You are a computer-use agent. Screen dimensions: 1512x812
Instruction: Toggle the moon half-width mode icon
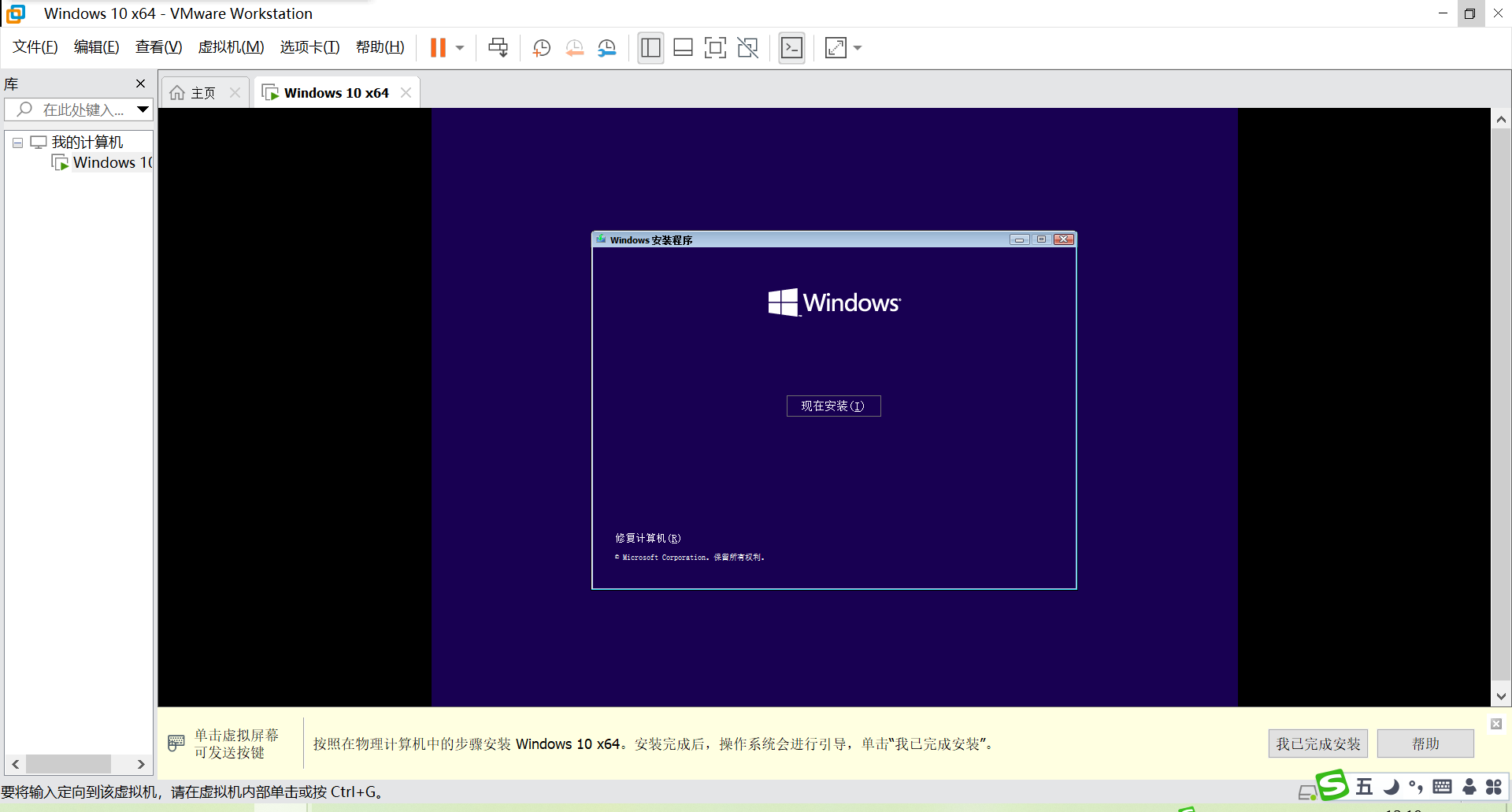tap(1392, 787)
